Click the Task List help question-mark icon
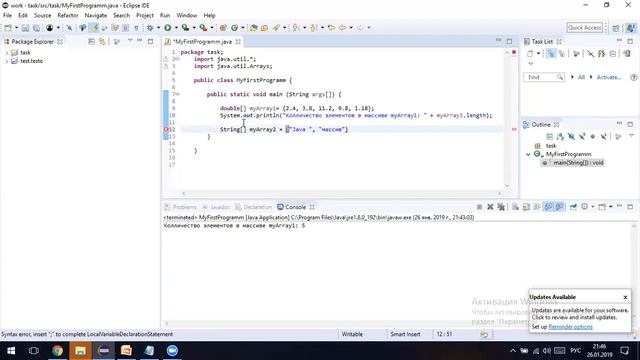This screenshot has height=360, width=640. 633,77
